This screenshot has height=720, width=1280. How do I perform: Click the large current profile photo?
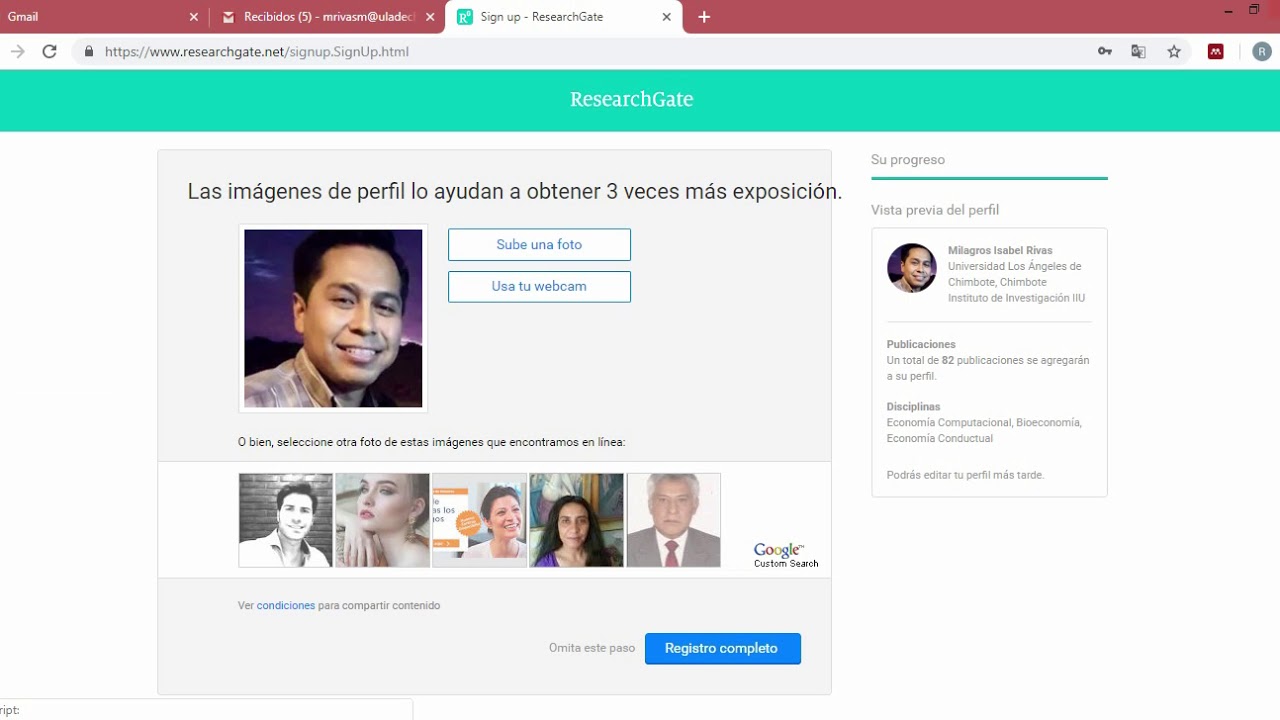coord(333,318)
